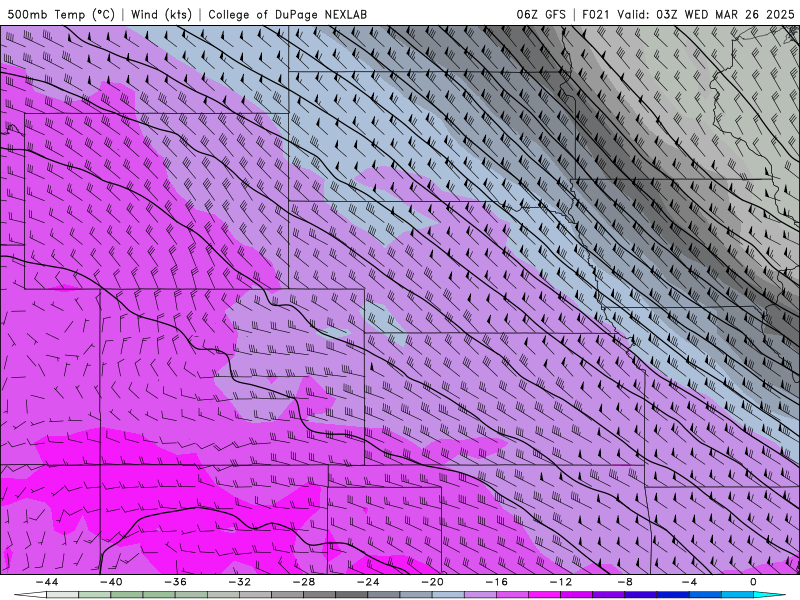800x600 pixels.
Task: Click the "Valid: 03Z WED MAR 26 2025" text
Action: (x=706, y=14)
